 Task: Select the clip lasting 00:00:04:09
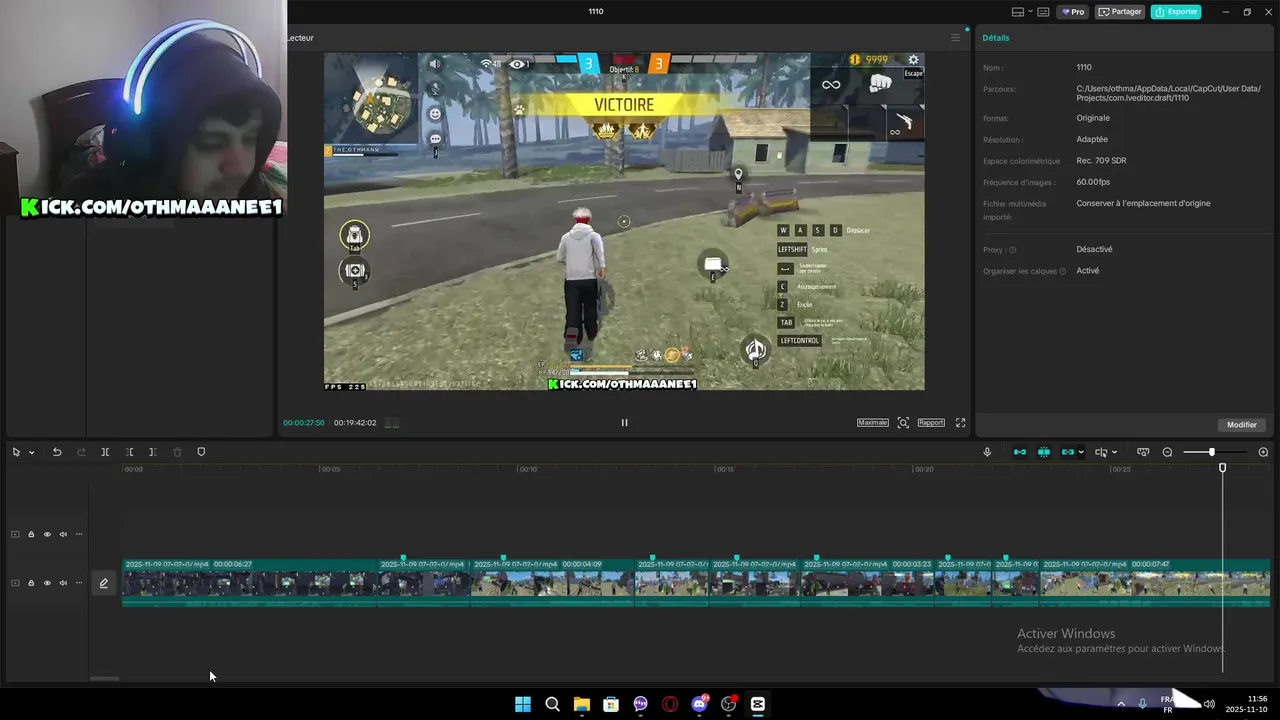coord(552,583)
